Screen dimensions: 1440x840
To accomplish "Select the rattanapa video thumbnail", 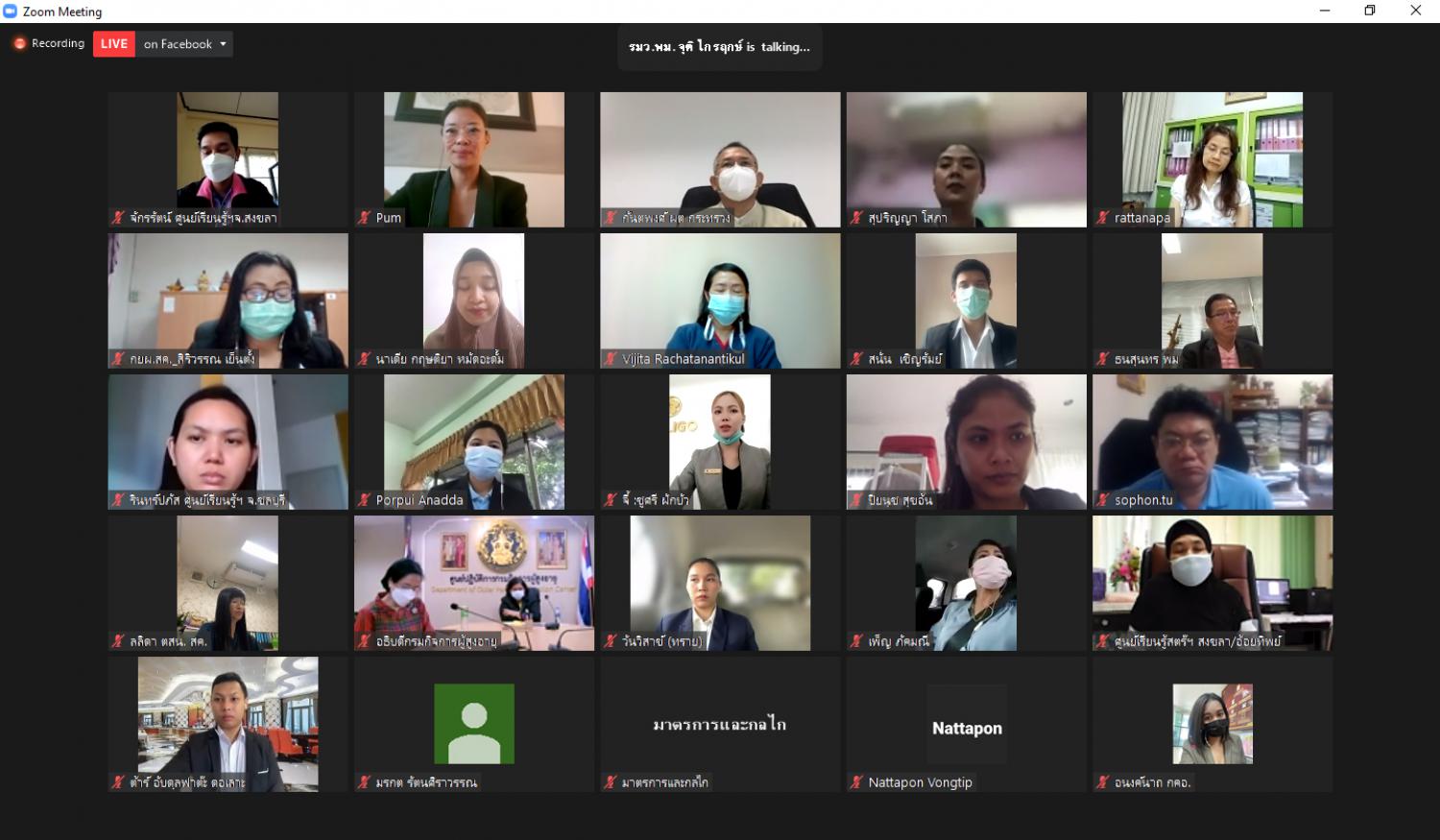I will click(1212, 159).
